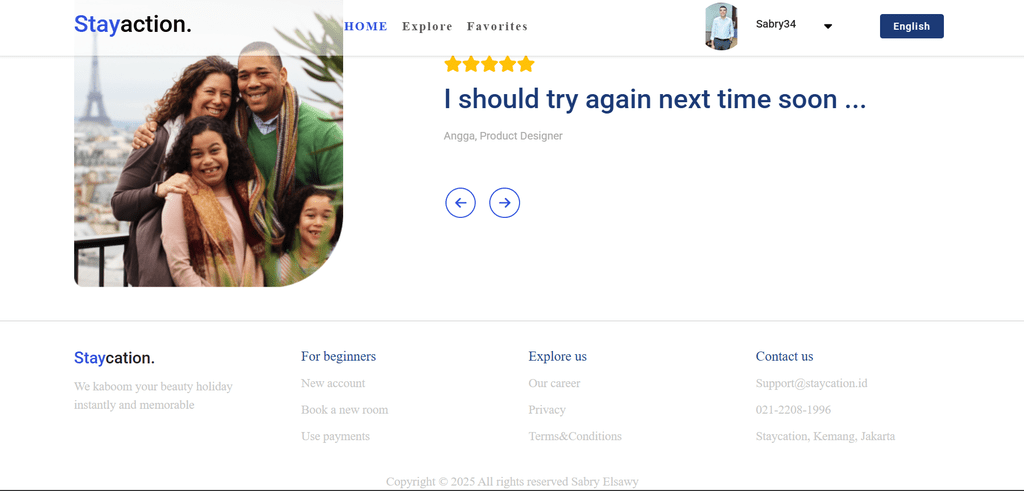Click the Staycation, Kemang, Jakarta address
Screen dimensions: 1024x491
(x=825, y=436)
